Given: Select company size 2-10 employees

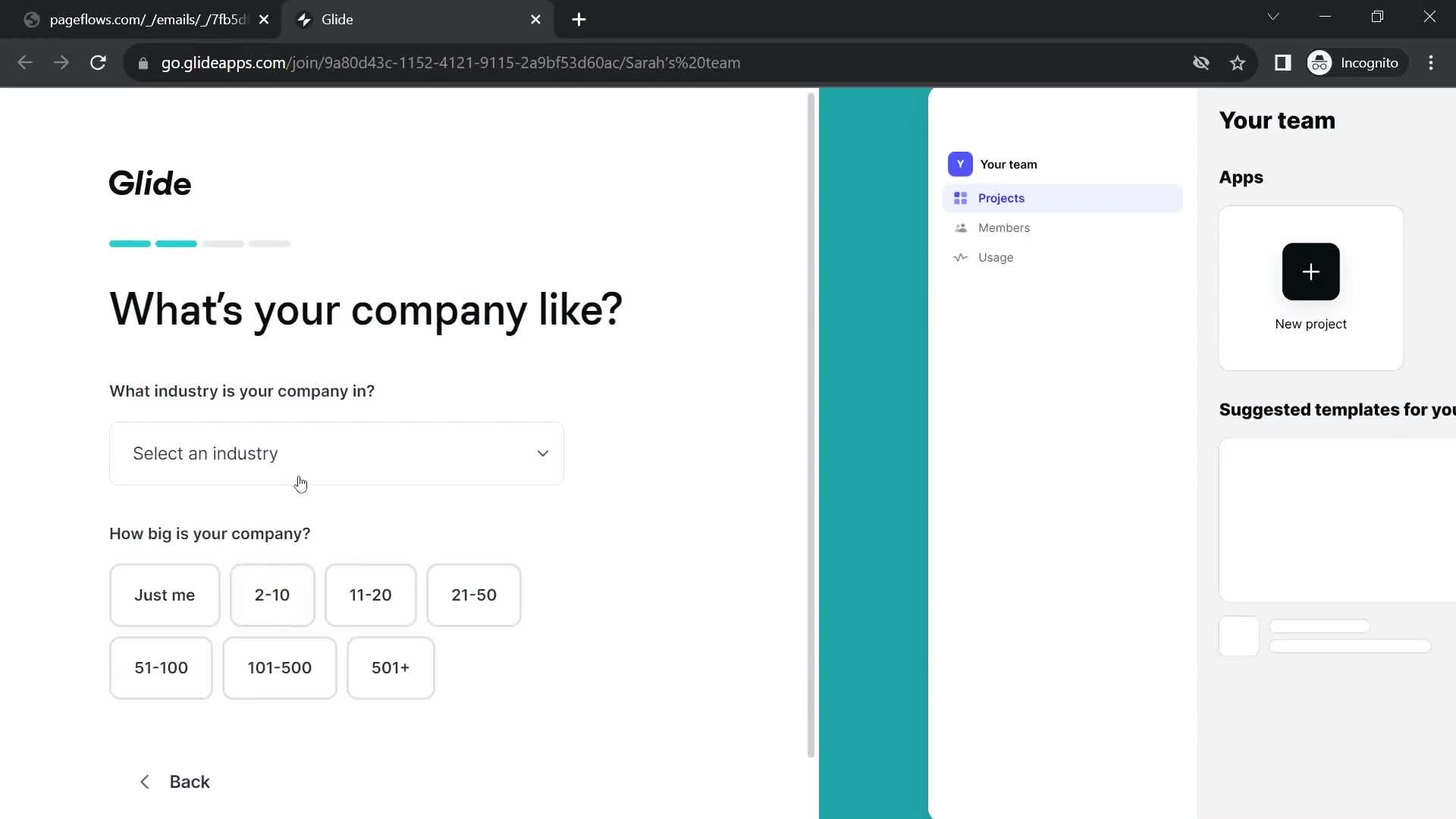Looking at the screenshot, I should coord(272,595).
